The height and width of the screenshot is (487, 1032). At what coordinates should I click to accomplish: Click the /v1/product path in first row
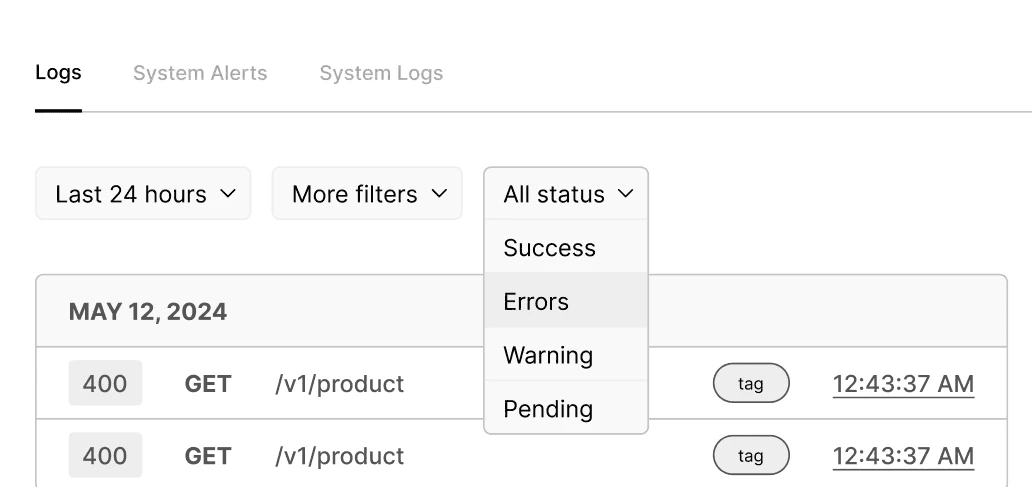(340, 384)
